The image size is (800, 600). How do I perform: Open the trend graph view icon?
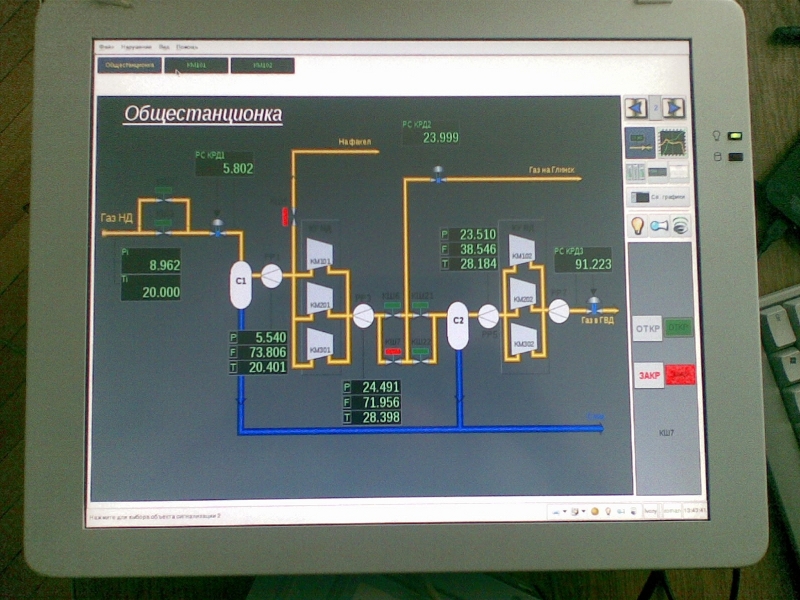(x=674, y=141)
